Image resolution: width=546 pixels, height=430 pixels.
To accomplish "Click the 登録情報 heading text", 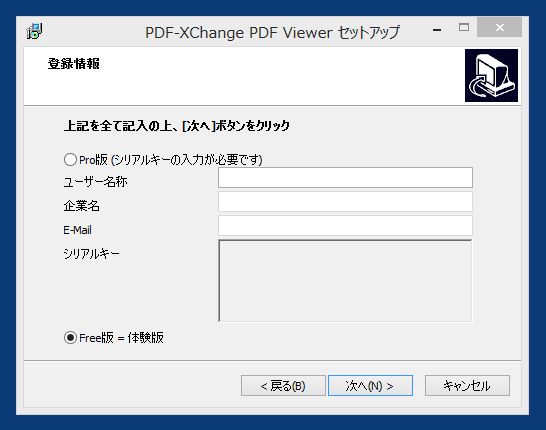I will 73,64.
